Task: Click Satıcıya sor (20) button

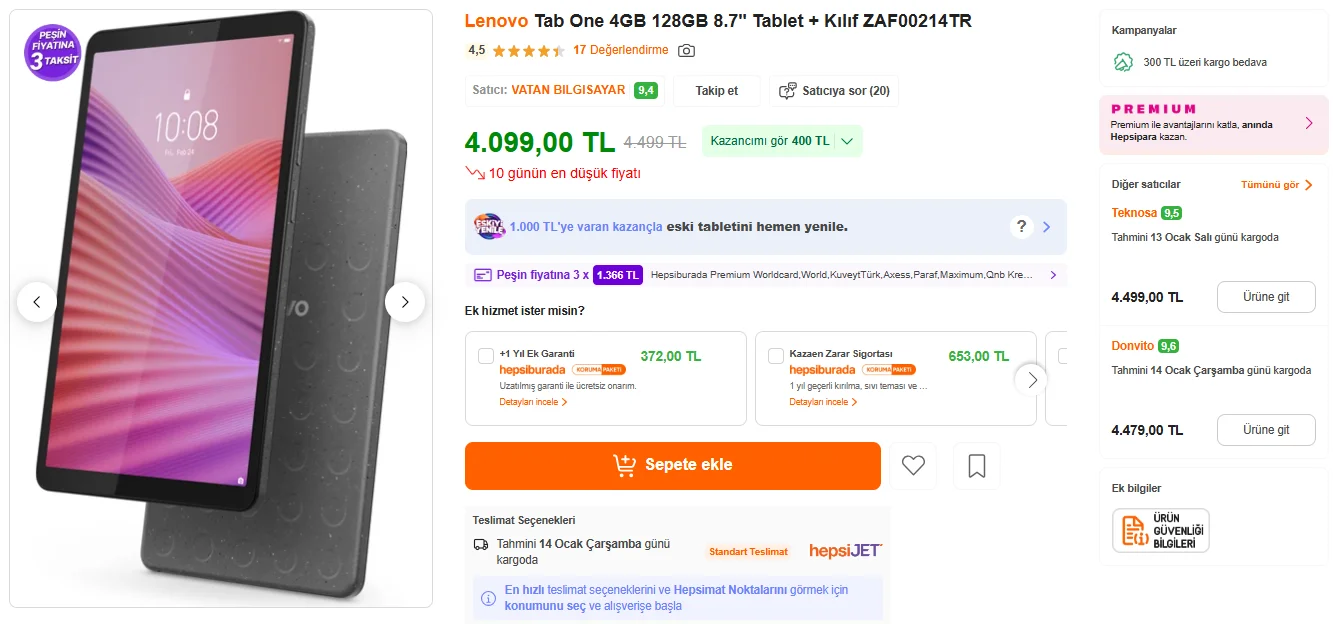Action: coord(834,91)
